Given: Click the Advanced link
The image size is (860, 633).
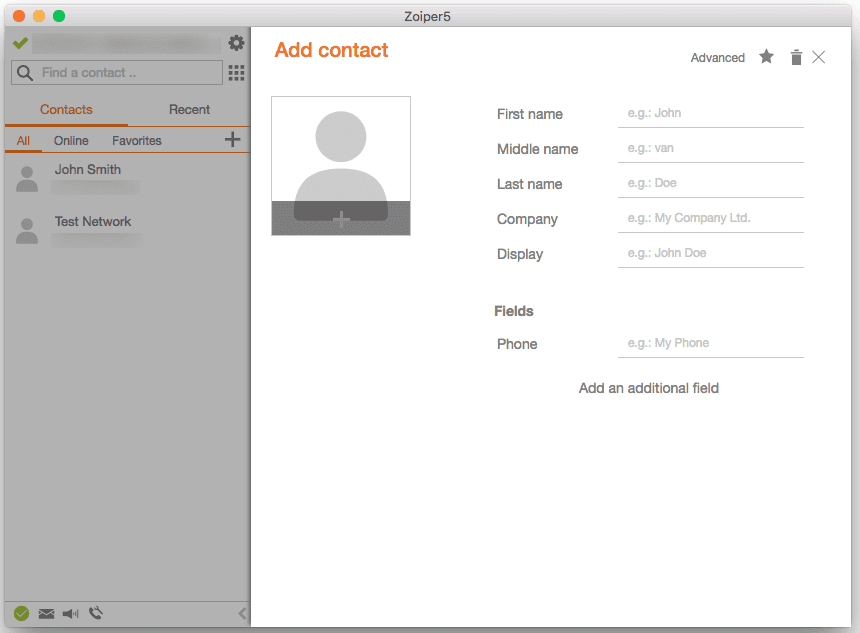Looking at the screenshot, I should click(717, 58).
